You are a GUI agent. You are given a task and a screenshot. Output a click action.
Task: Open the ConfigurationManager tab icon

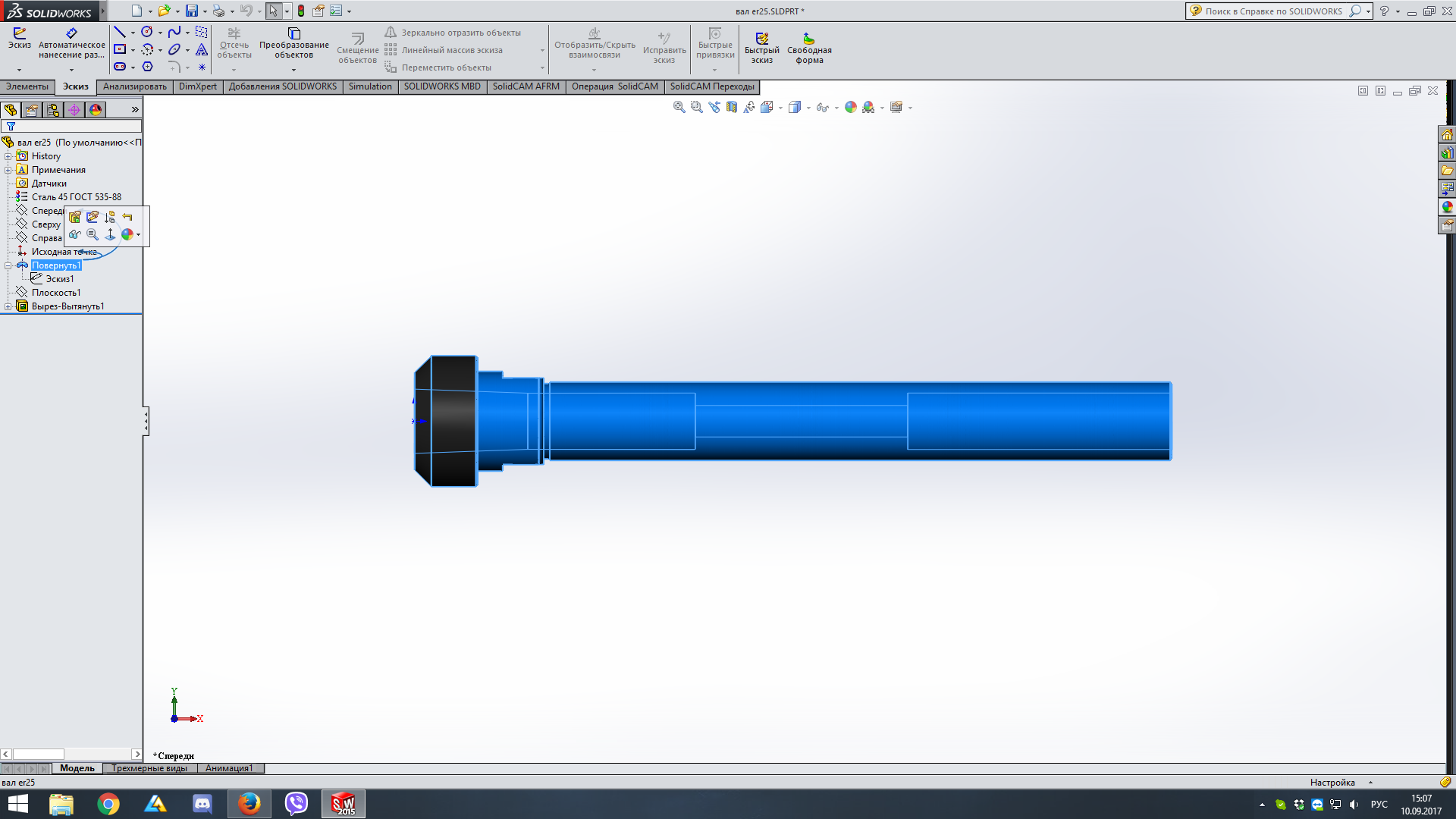(53, 110)
